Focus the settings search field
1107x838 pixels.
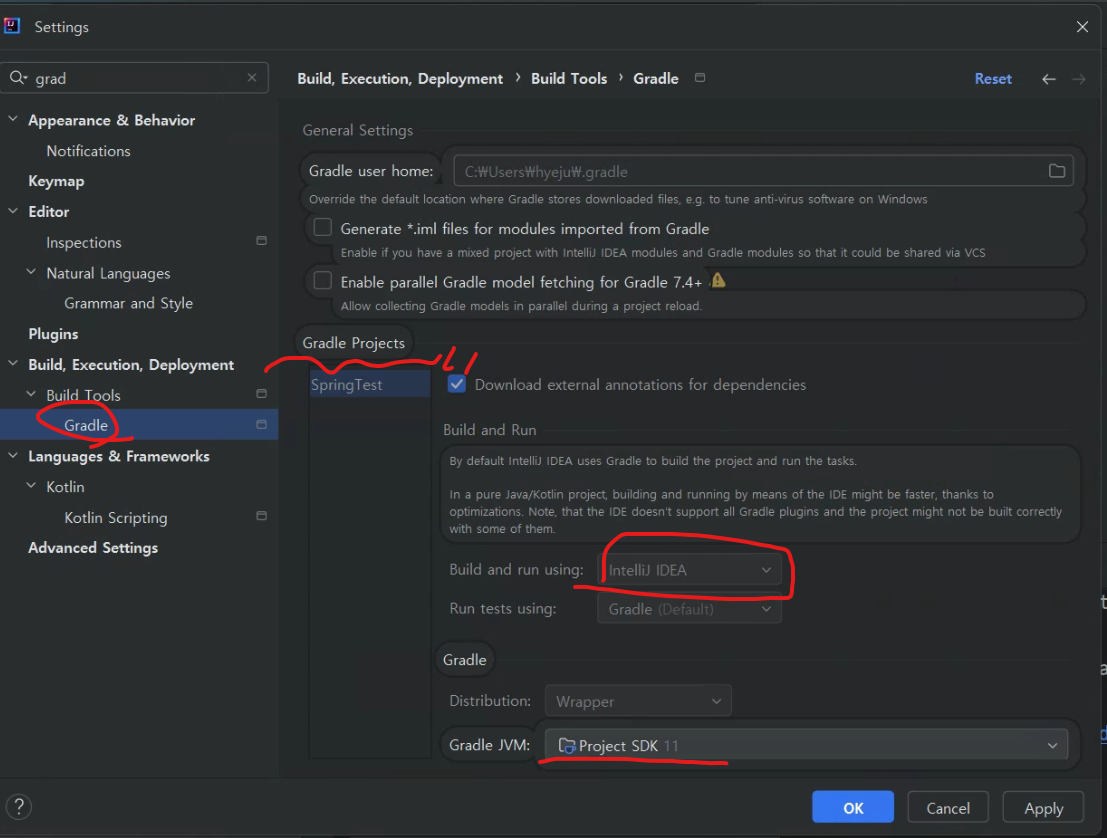click(x=134, y=78)
